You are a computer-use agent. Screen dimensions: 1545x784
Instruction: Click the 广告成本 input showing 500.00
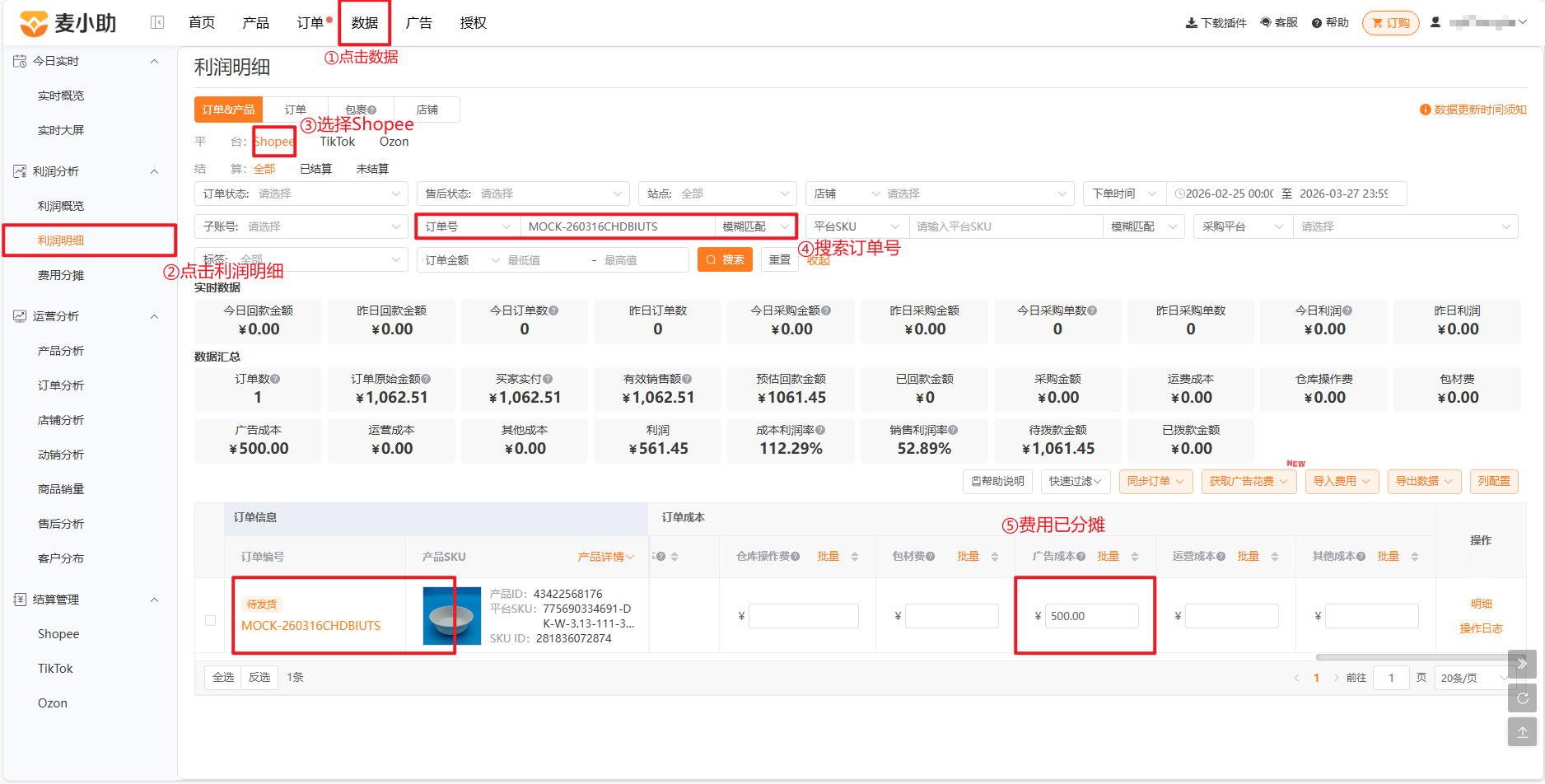pyautogui.click(x=1091, y=616)
